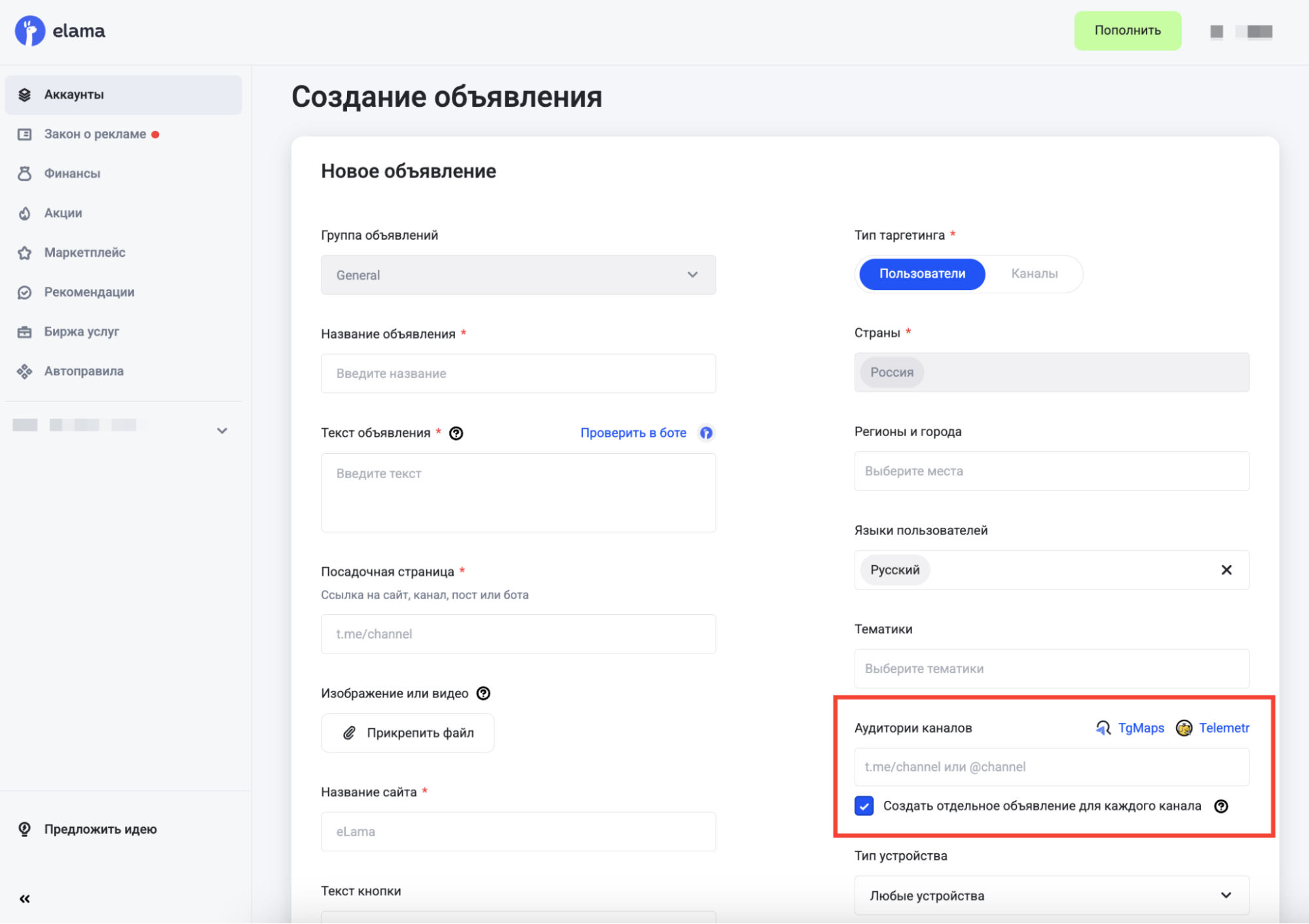The width and height of the screenshot is (1309, 924).
Task: Select Пользователи targeting type
Action: (922, 274)
